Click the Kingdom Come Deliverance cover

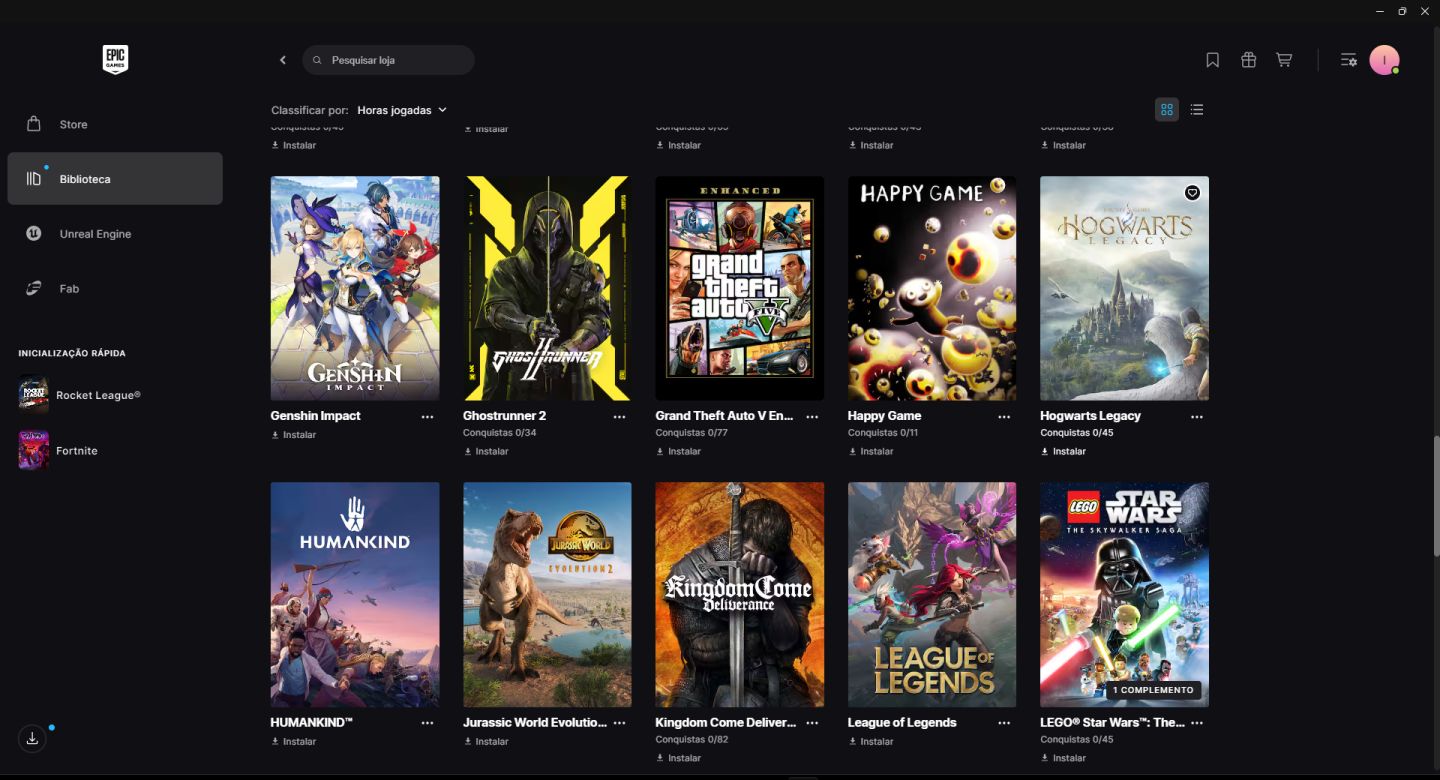click(740, 595)
